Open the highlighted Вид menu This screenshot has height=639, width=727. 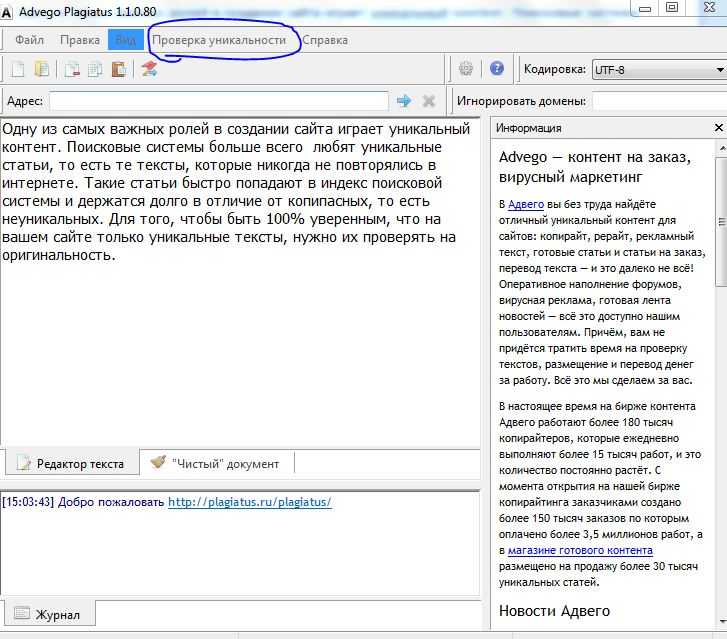pos(126,40)
